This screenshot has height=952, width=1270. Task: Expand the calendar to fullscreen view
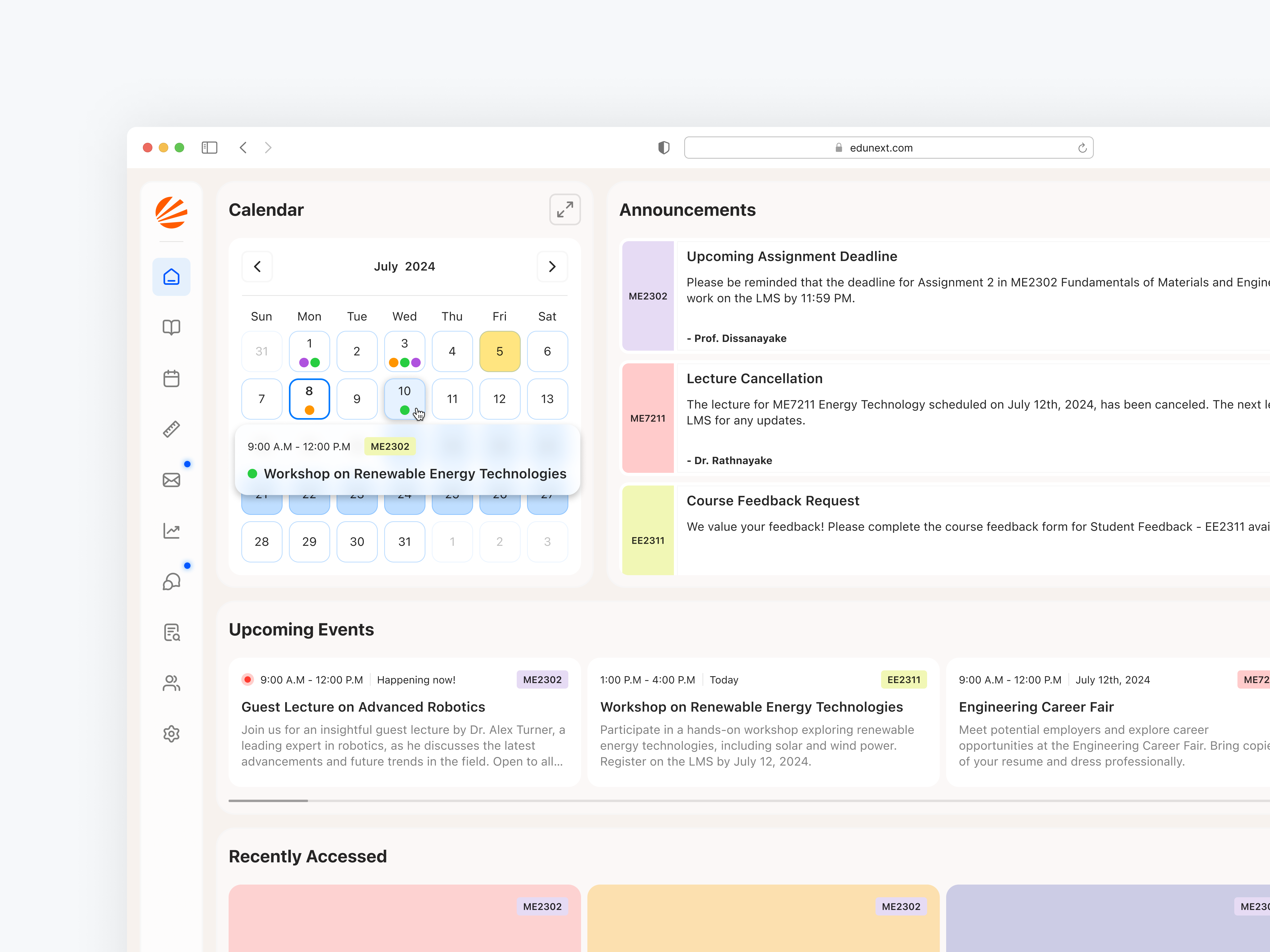(x=564, y=209)
